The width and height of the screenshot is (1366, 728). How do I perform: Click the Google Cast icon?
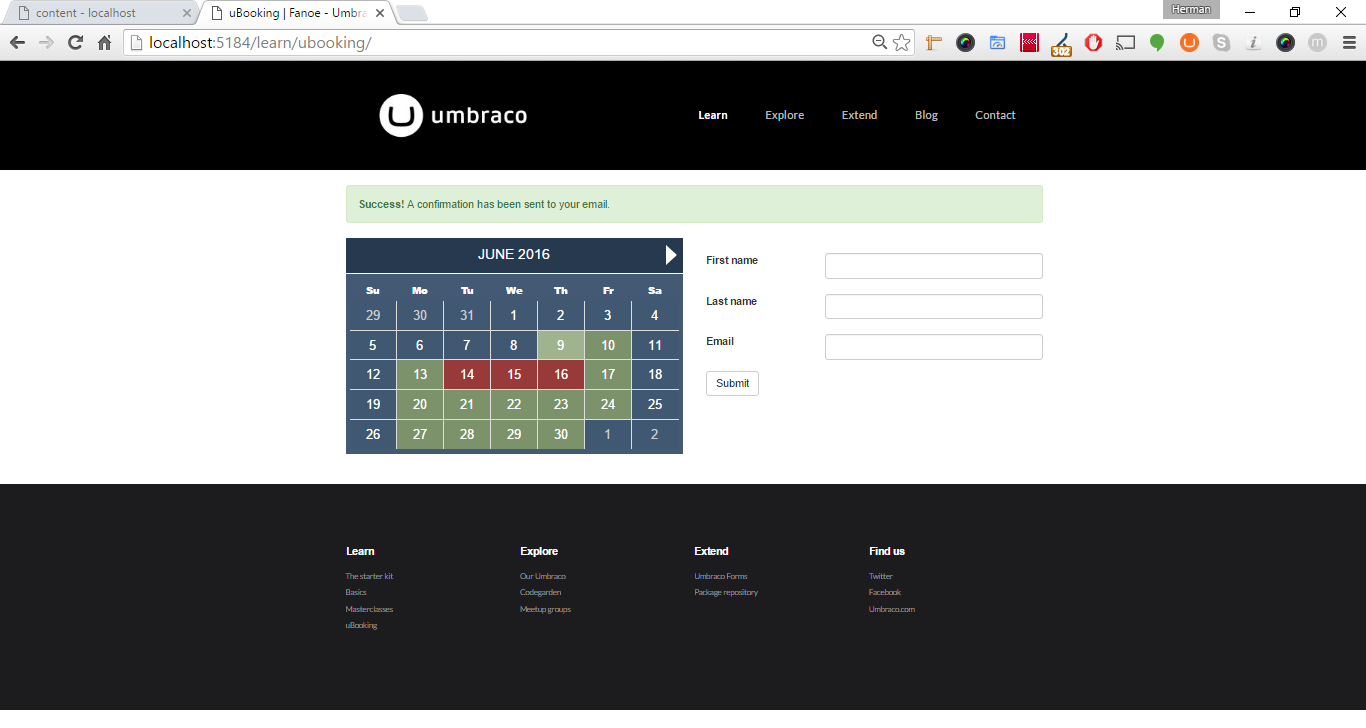coord(1125,43)
